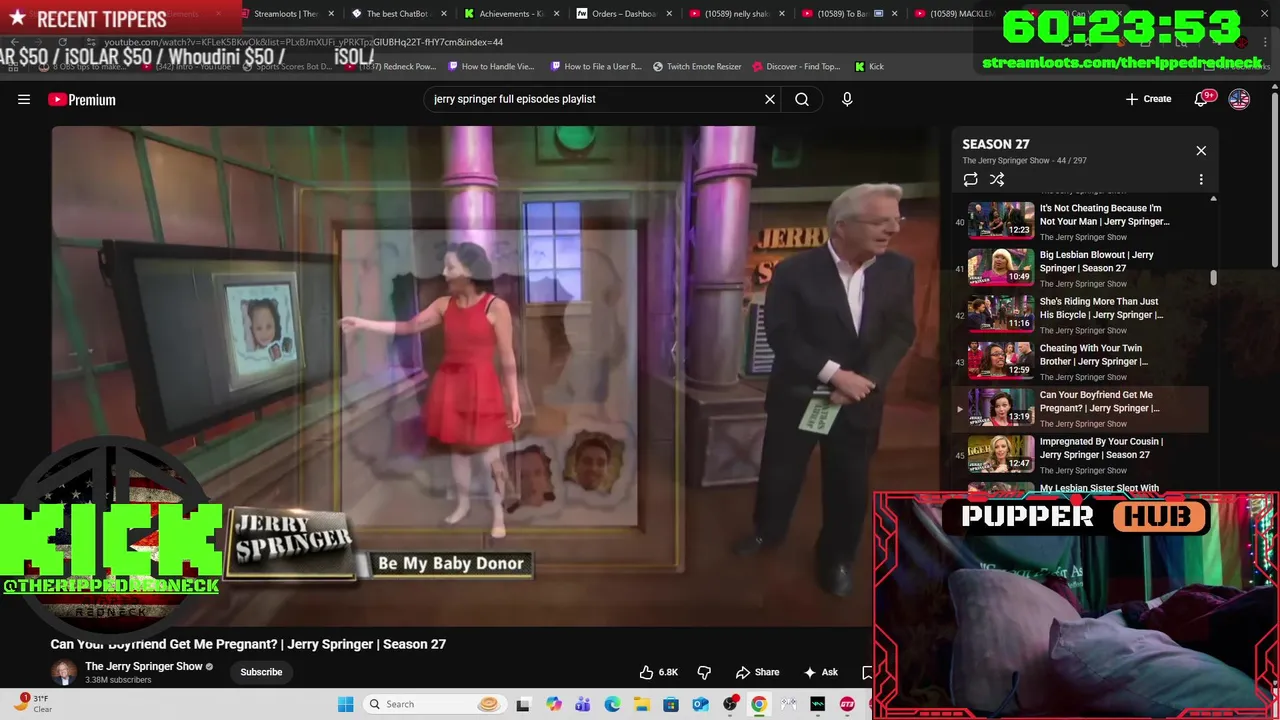Screen dimensions: 1280x720
Task: Close "The best ChatBot" tab
Action: 443,14
